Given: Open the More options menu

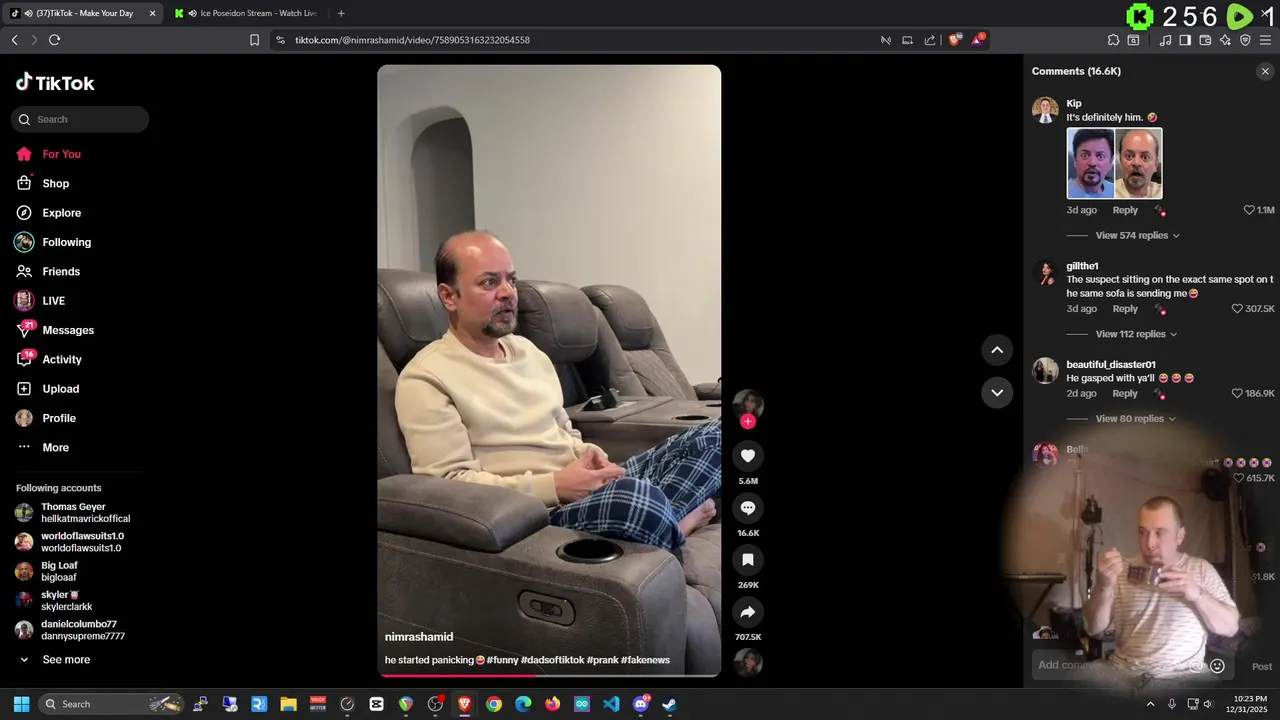Looking at the screenshot, I should pos(55,447).
